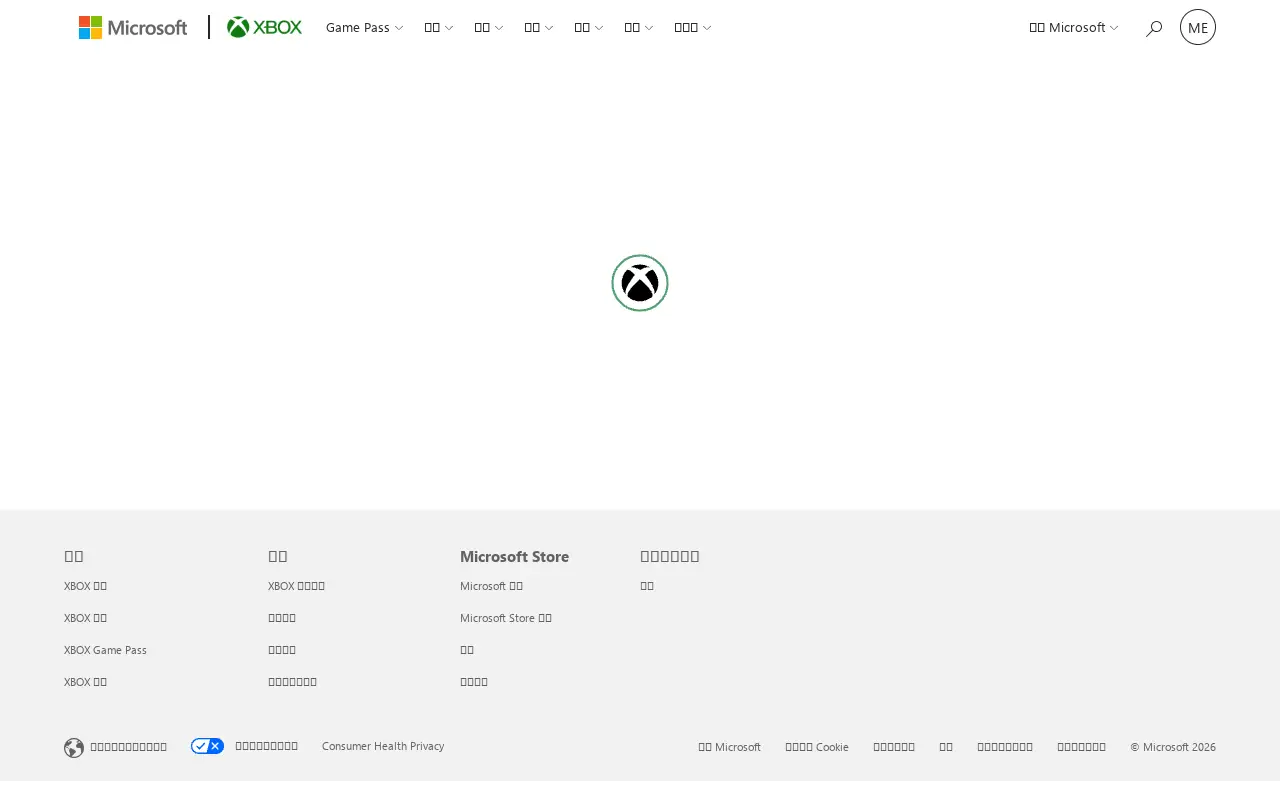
Task: Open the Microsoft logo home link
Action: click(x=133, y=27)
